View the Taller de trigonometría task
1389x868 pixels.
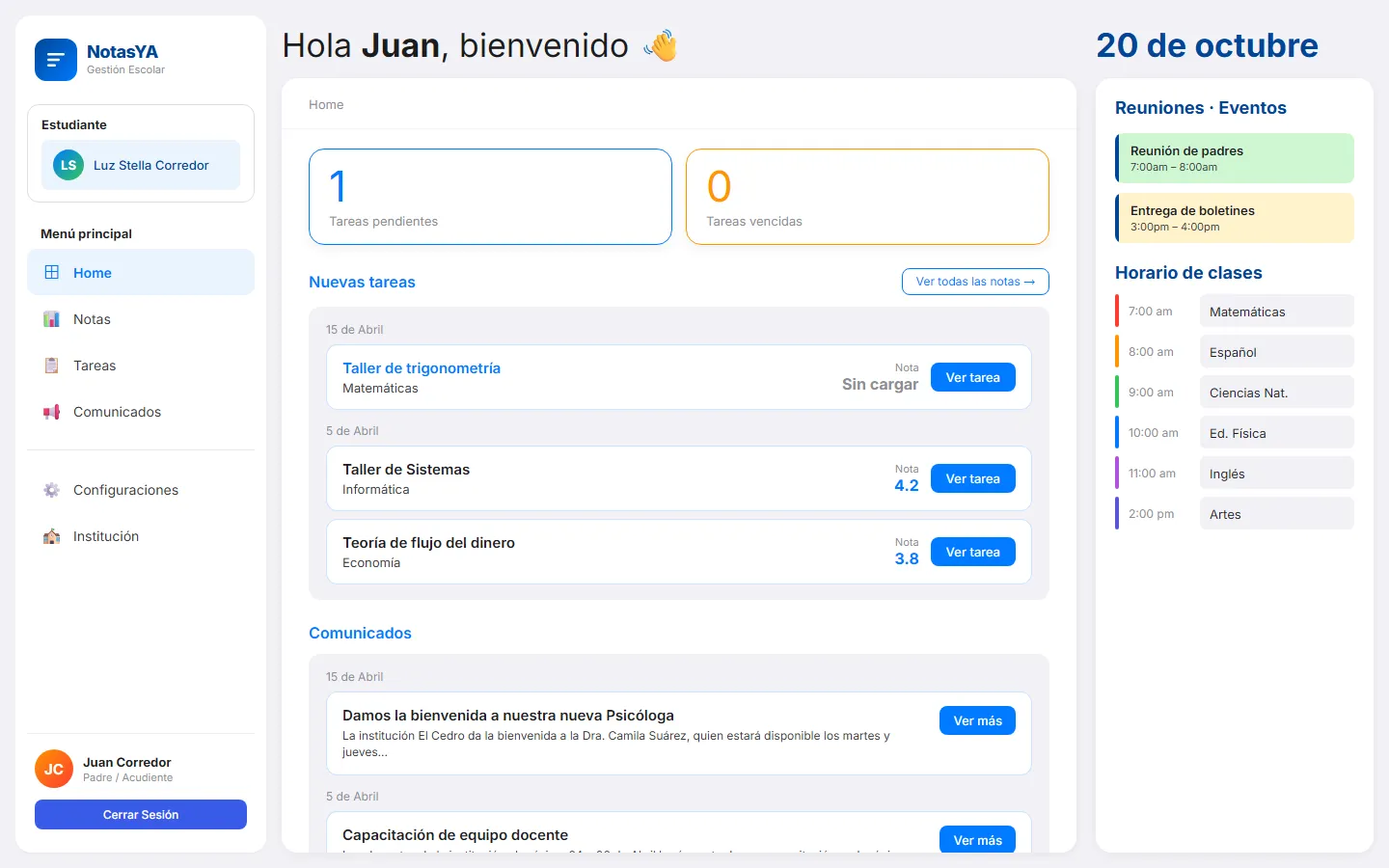pos(973,377)
